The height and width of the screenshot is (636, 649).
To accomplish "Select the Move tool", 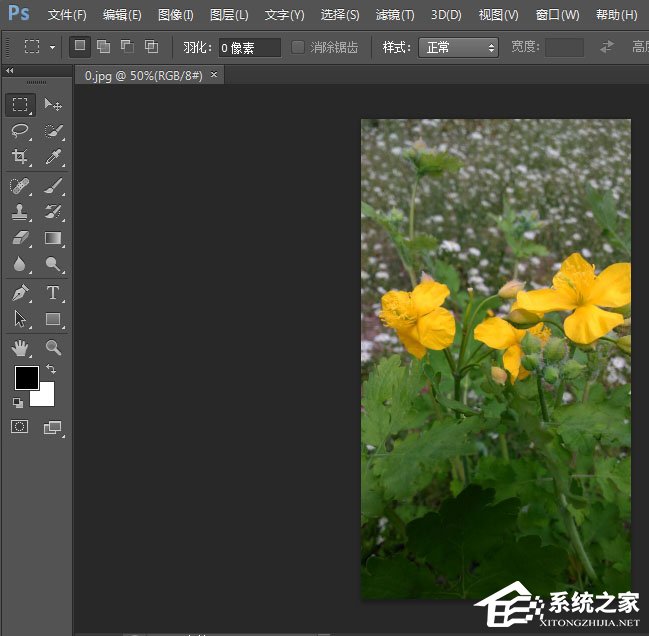I will pyautogui.click(x=53, y=105).
